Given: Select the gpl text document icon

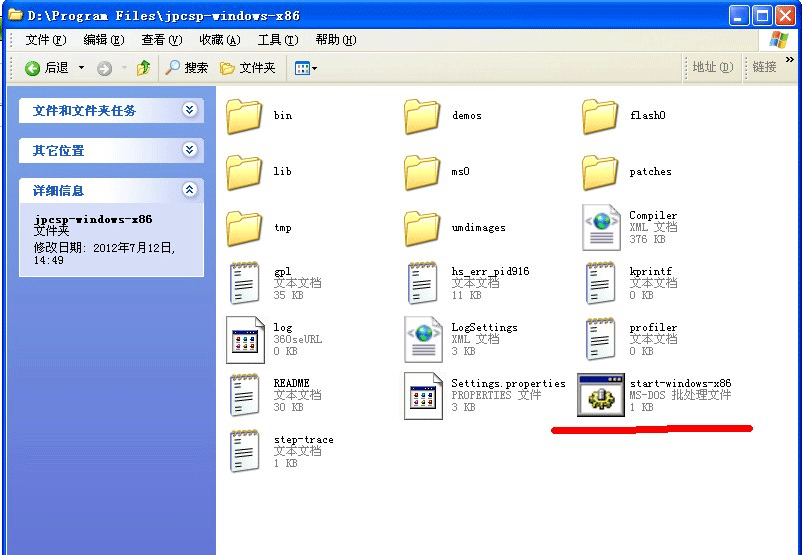Looking at the screenshot, I should click(x=244, y=283).
